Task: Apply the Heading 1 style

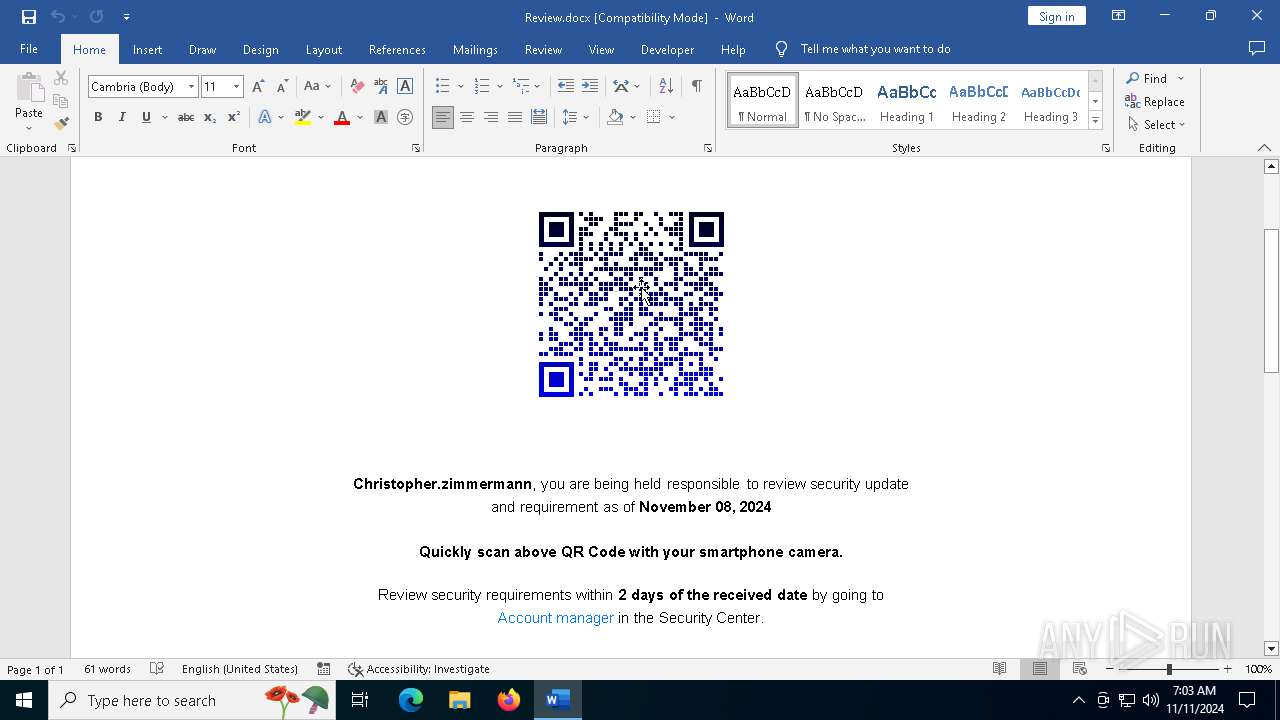Action: click(x=907, y=101)
